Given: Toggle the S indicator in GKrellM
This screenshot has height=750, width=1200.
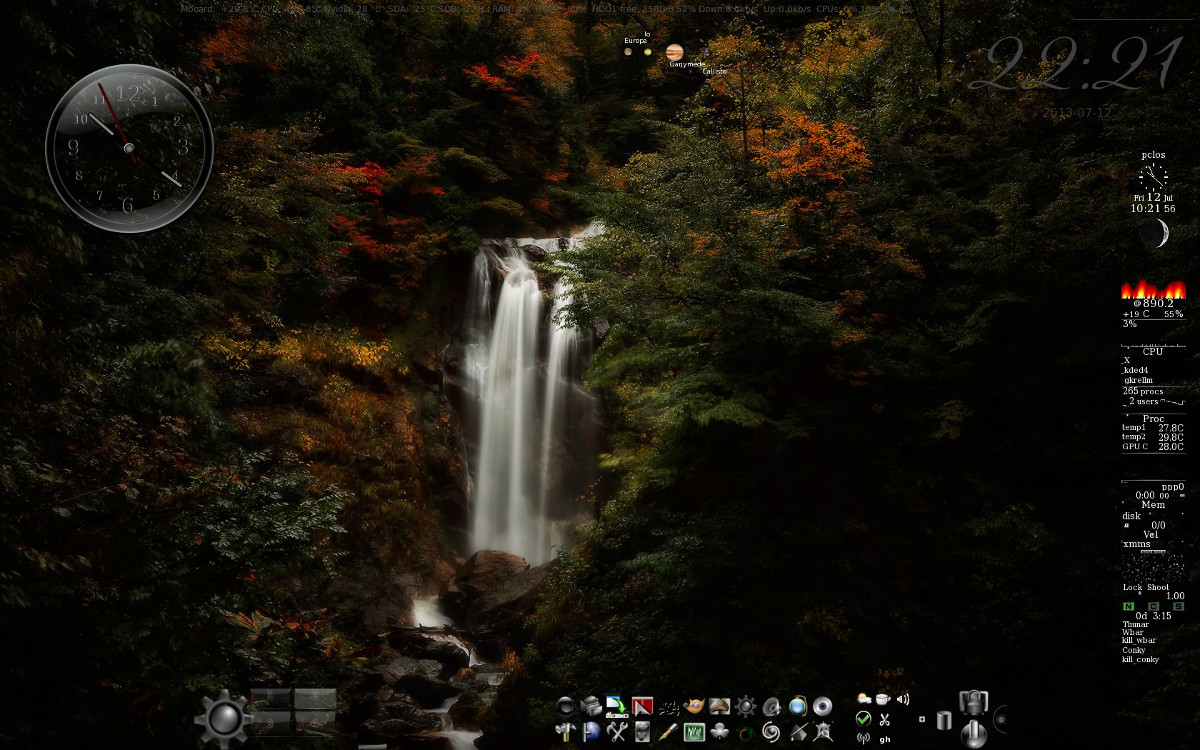Looking at the screenshot, I should 1179,605.
